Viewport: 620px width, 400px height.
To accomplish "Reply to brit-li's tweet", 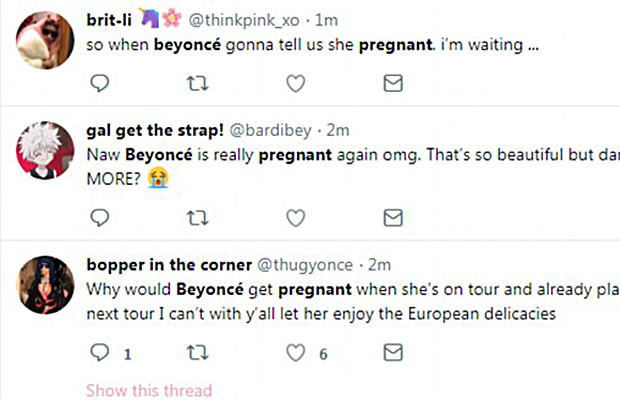I will (100, 85).
